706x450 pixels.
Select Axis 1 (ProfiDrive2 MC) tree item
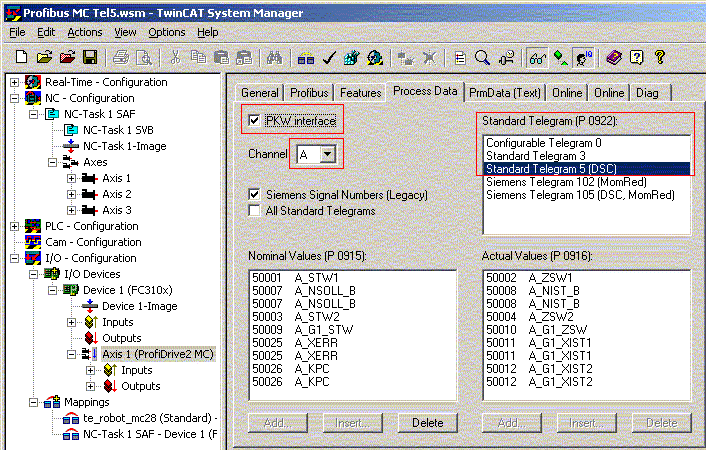[158, 354]
